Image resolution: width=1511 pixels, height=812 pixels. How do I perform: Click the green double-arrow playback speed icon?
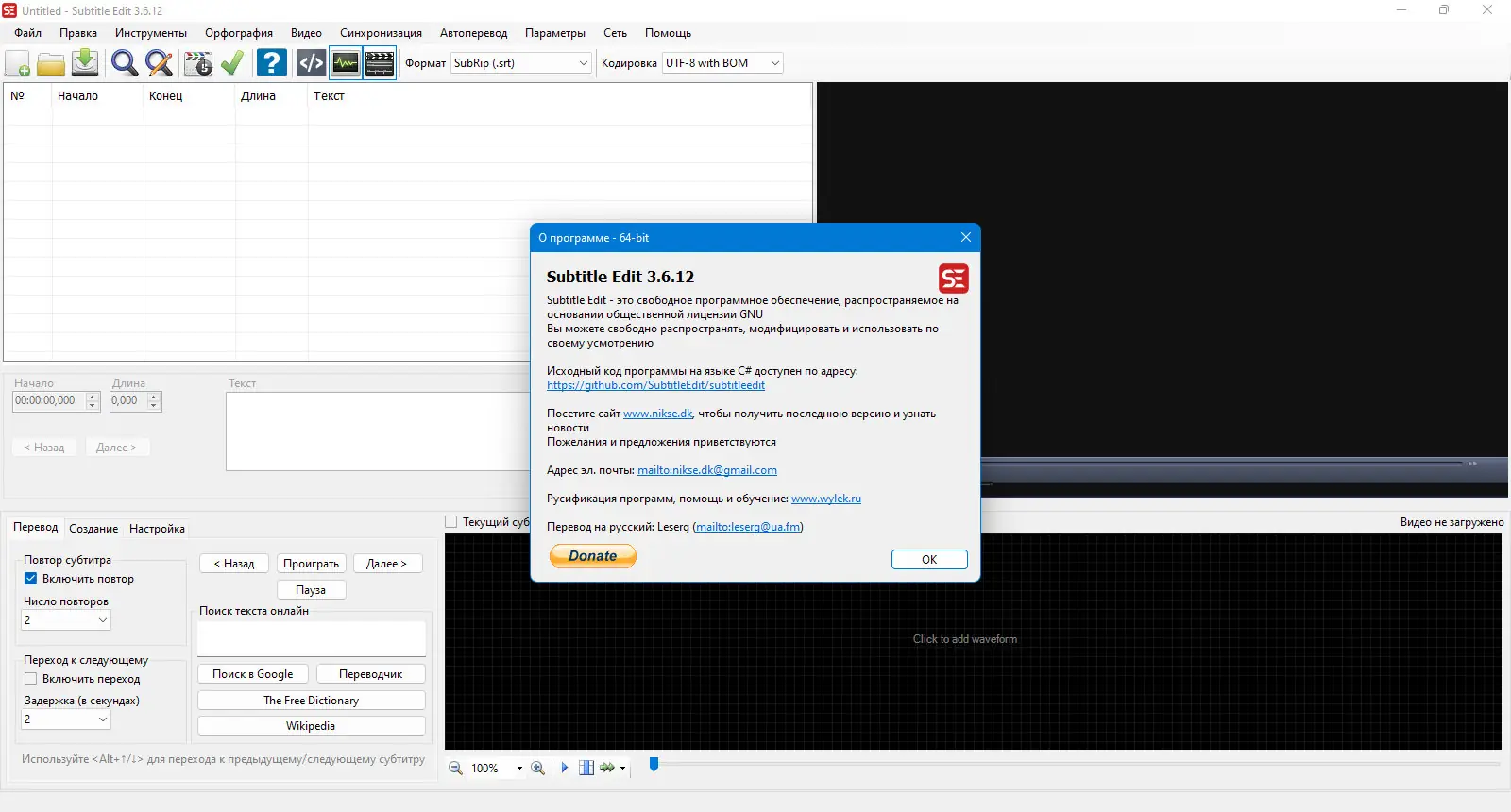pyautogui.click(x=607, y=768)
